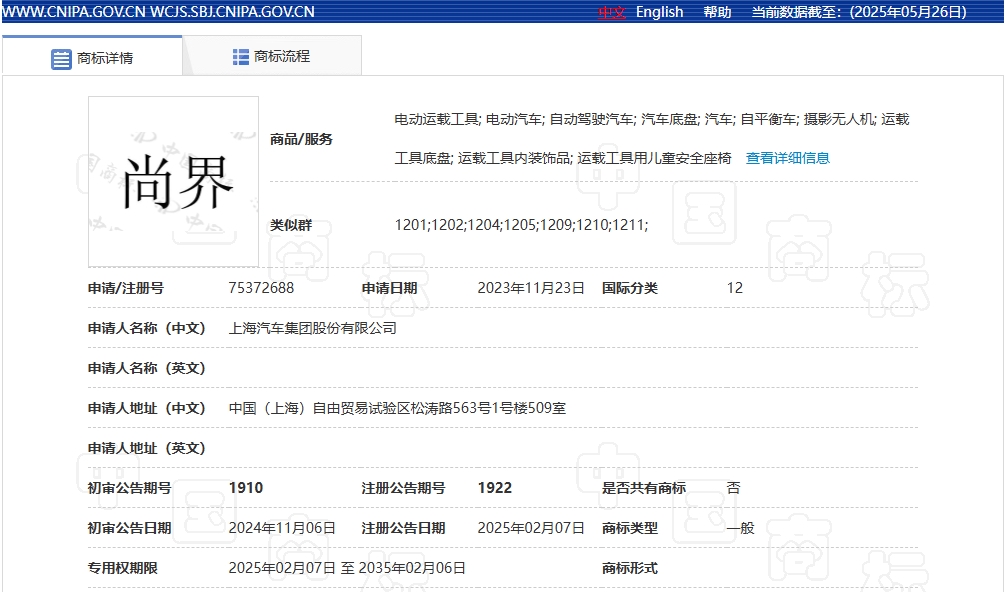Viewport: 1007px width, 592px height.
Task: Click the 是否共有商标 label
Action: (x=644, y=488)
